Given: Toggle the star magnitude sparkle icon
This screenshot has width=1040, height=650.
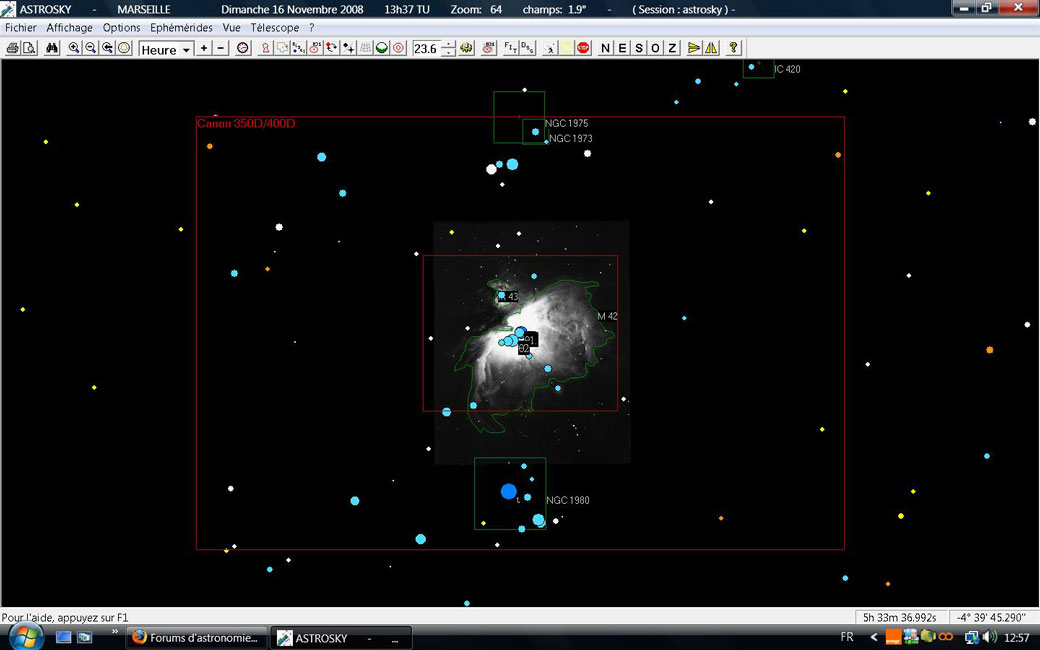Looking at the screenshot, I should 348,48.
